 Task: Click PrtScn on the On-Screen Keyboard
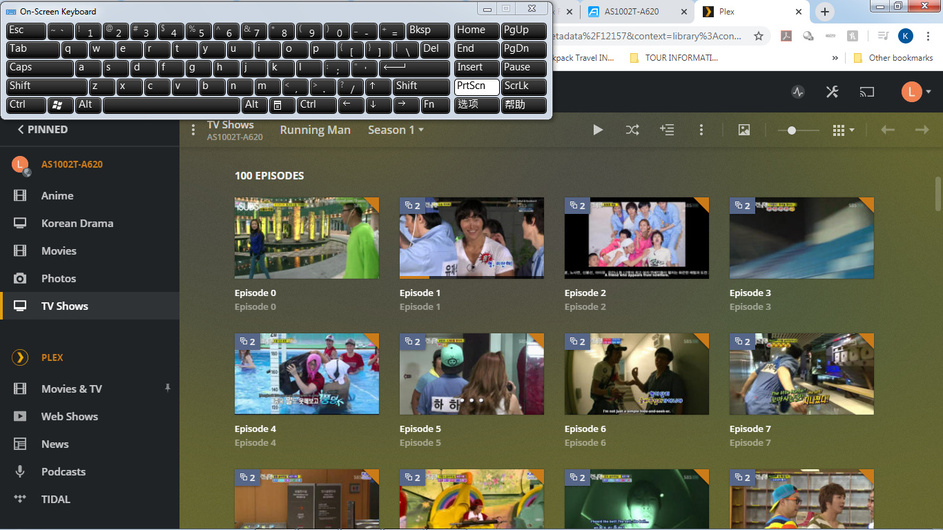(x=476, y=86)
